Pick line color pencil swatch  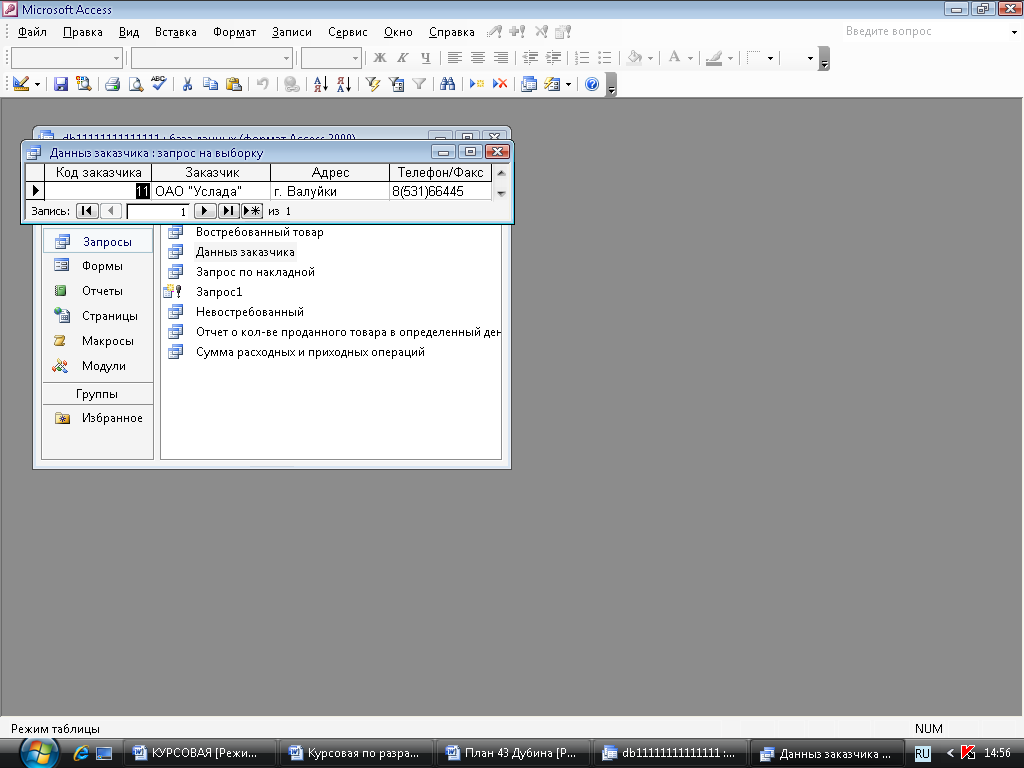tap(714, 58)
